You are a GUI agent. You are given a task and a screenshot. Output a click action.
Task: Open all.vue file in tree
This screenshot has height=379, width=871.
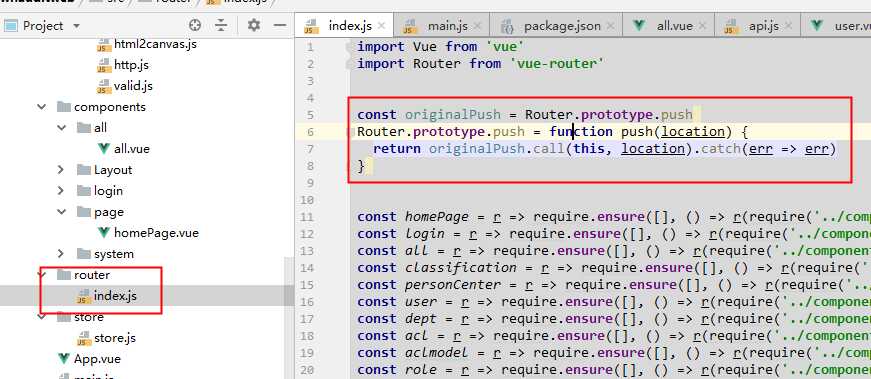click(x=132, y=149)
